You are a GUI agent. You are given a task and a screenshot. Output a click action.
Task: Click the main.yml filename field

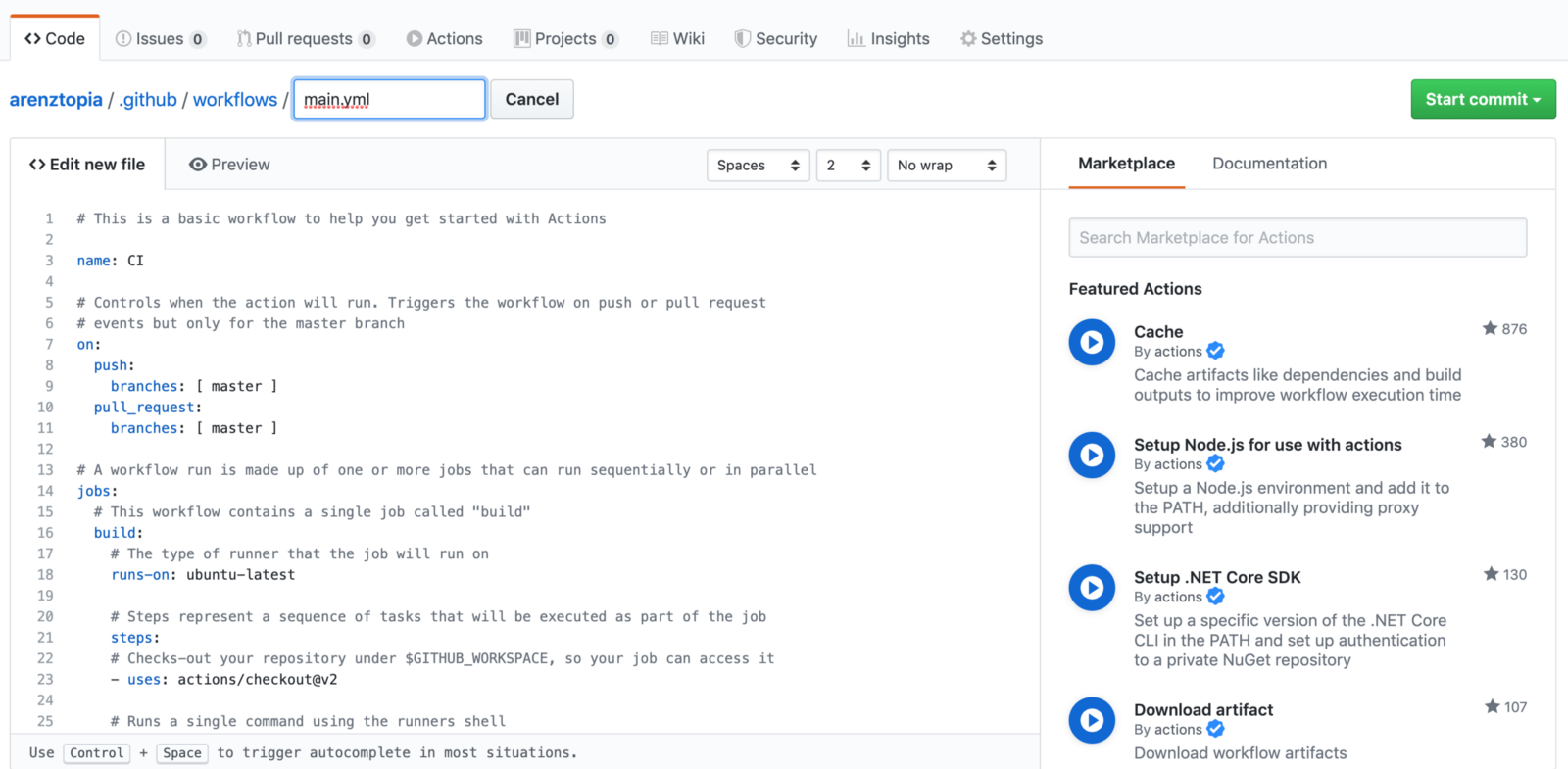click(389, 99)
